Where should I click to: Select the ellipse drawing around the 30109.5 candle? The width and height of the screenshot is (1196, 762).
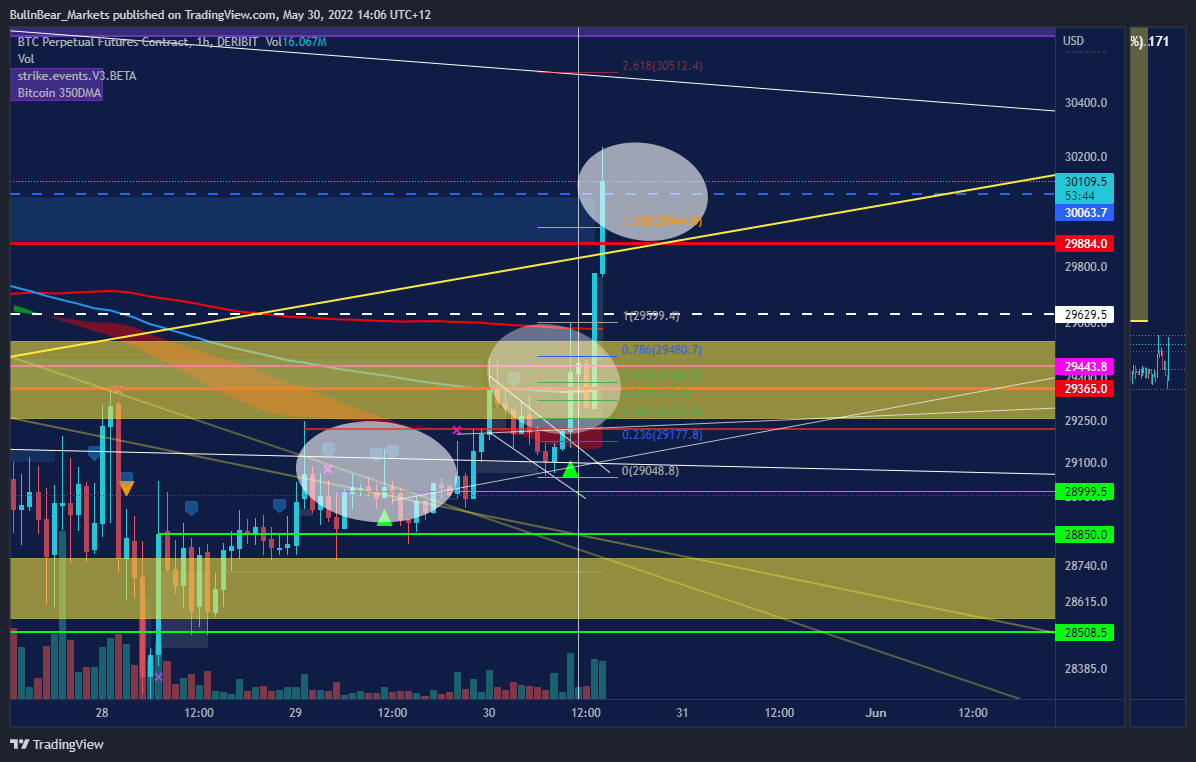[642, 191]
